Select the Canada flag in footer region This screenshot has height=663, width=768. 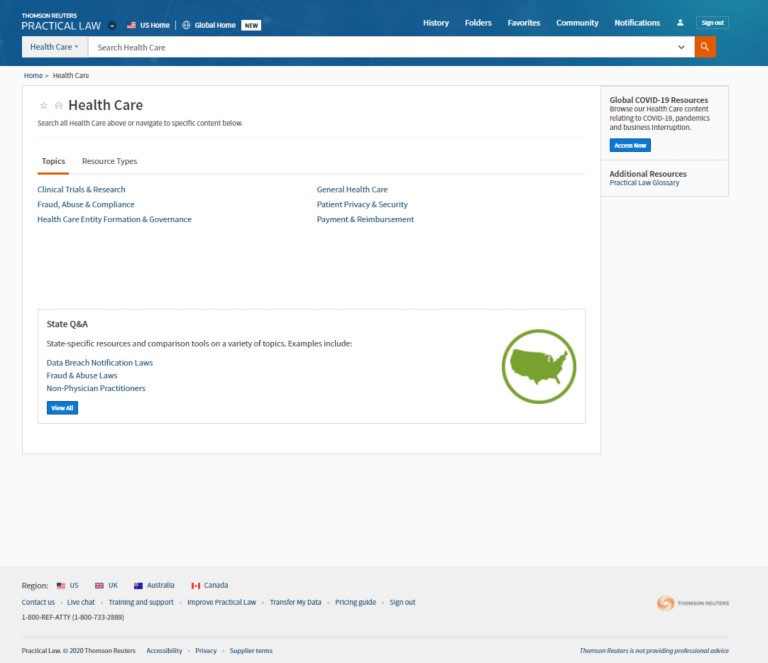196,586
